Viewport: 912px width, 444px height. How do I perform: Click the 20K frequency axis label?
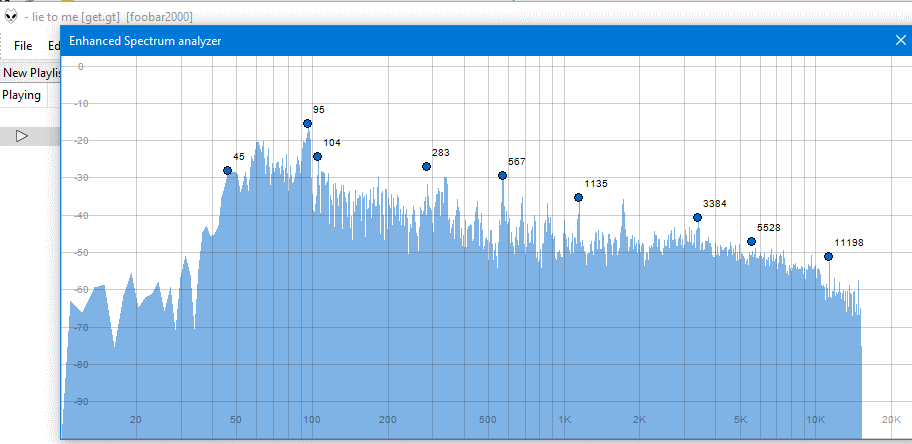click(x=892, y=419)
